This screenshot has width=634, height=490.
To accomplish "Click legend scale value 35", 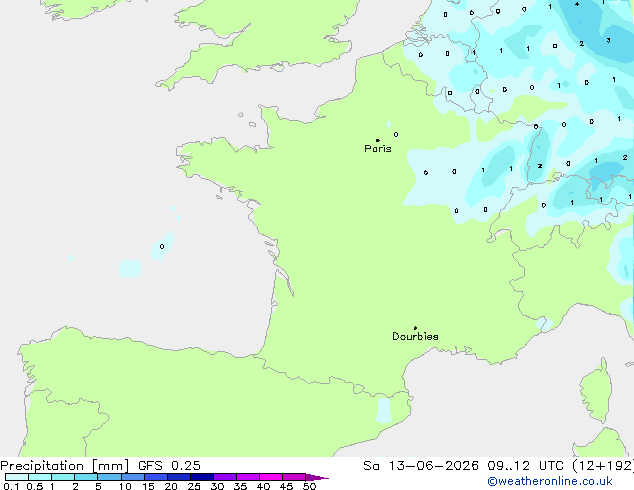I will [240, 486].
